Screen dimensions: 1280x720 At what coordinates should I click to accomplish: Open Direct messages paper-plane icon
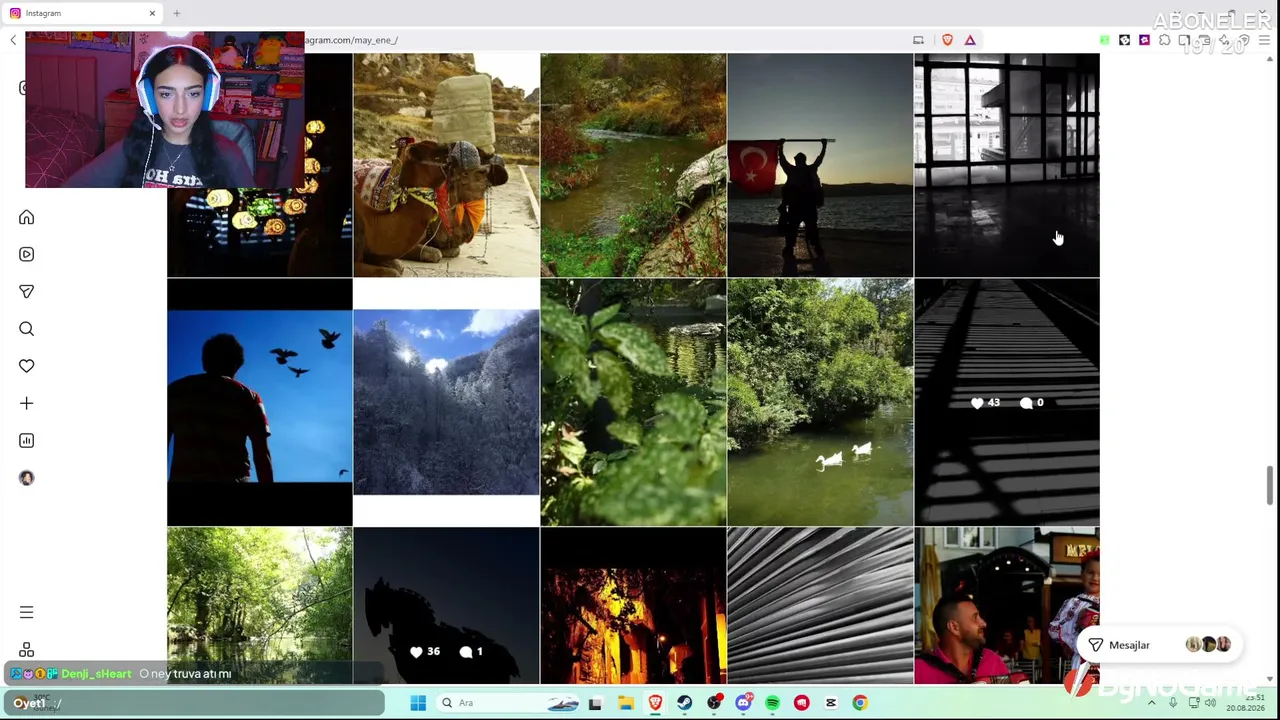pos(27,291)
